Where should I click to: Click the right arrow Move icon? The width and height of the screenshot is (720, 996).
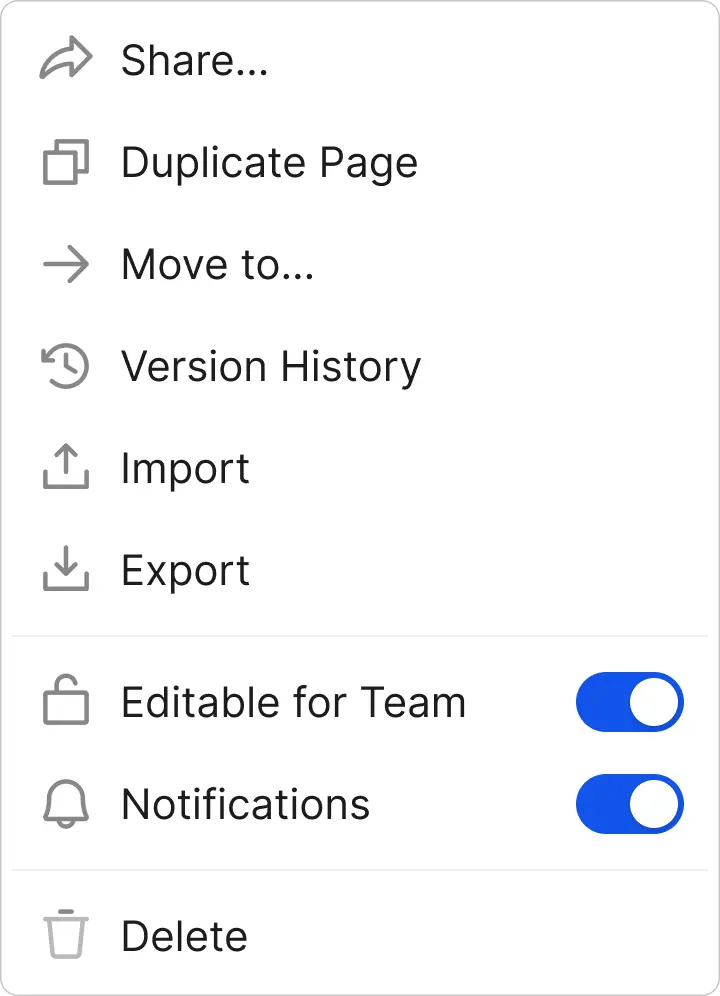click(66, 265)
